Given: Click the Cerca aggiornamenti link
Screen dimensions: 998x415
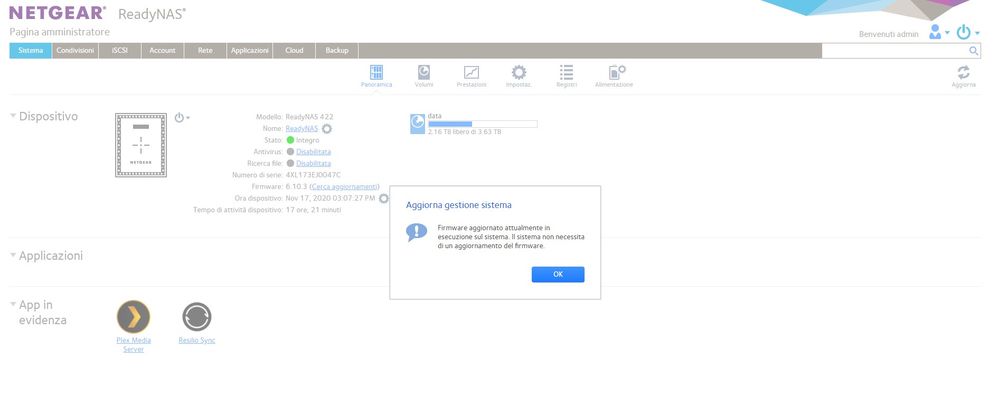Looking at the screenshot, I should tap(345, 187).
